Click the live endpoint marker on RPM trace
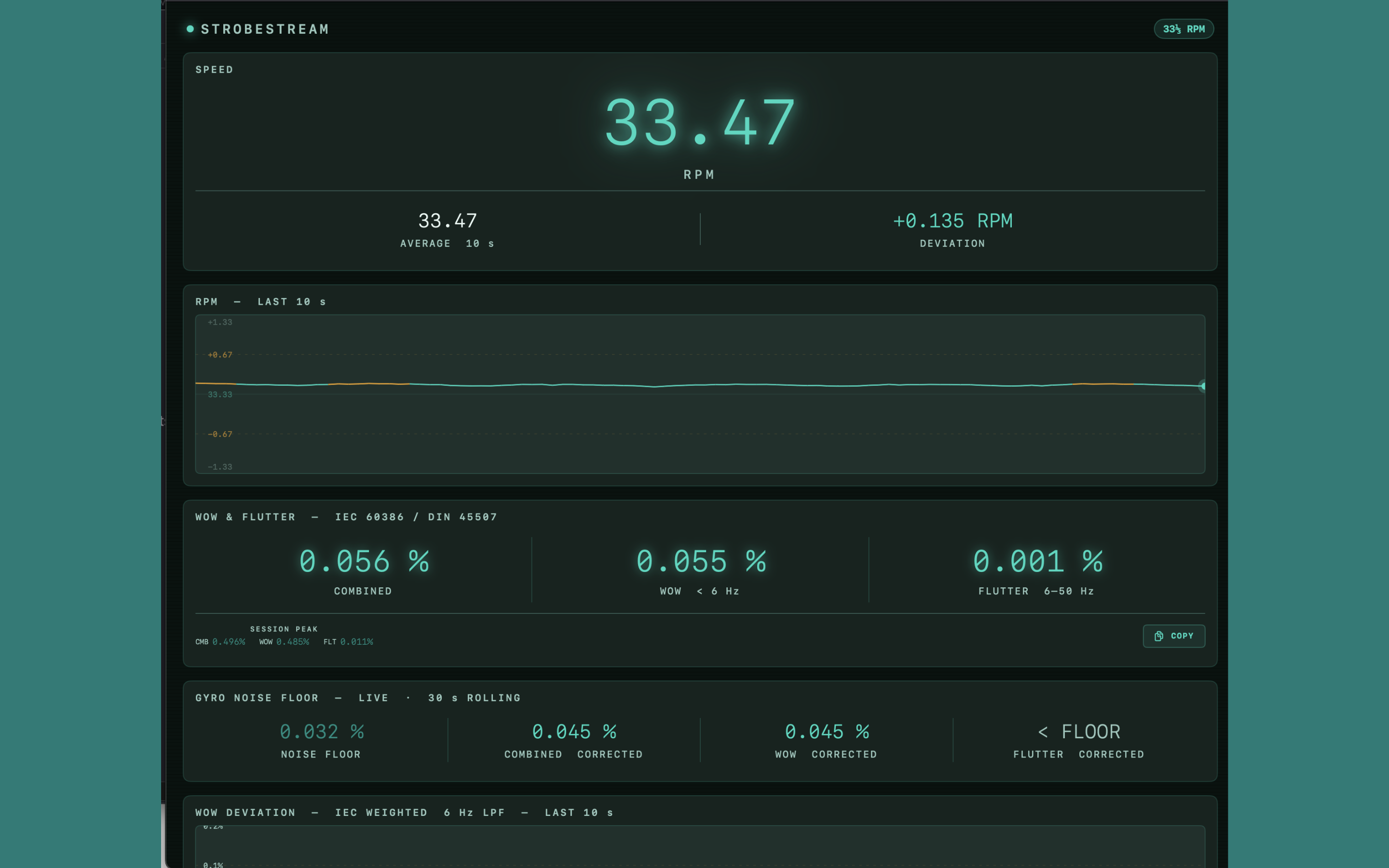Image resolution: width=1389 pixels, height=868 pixels. pos(1202,386)
